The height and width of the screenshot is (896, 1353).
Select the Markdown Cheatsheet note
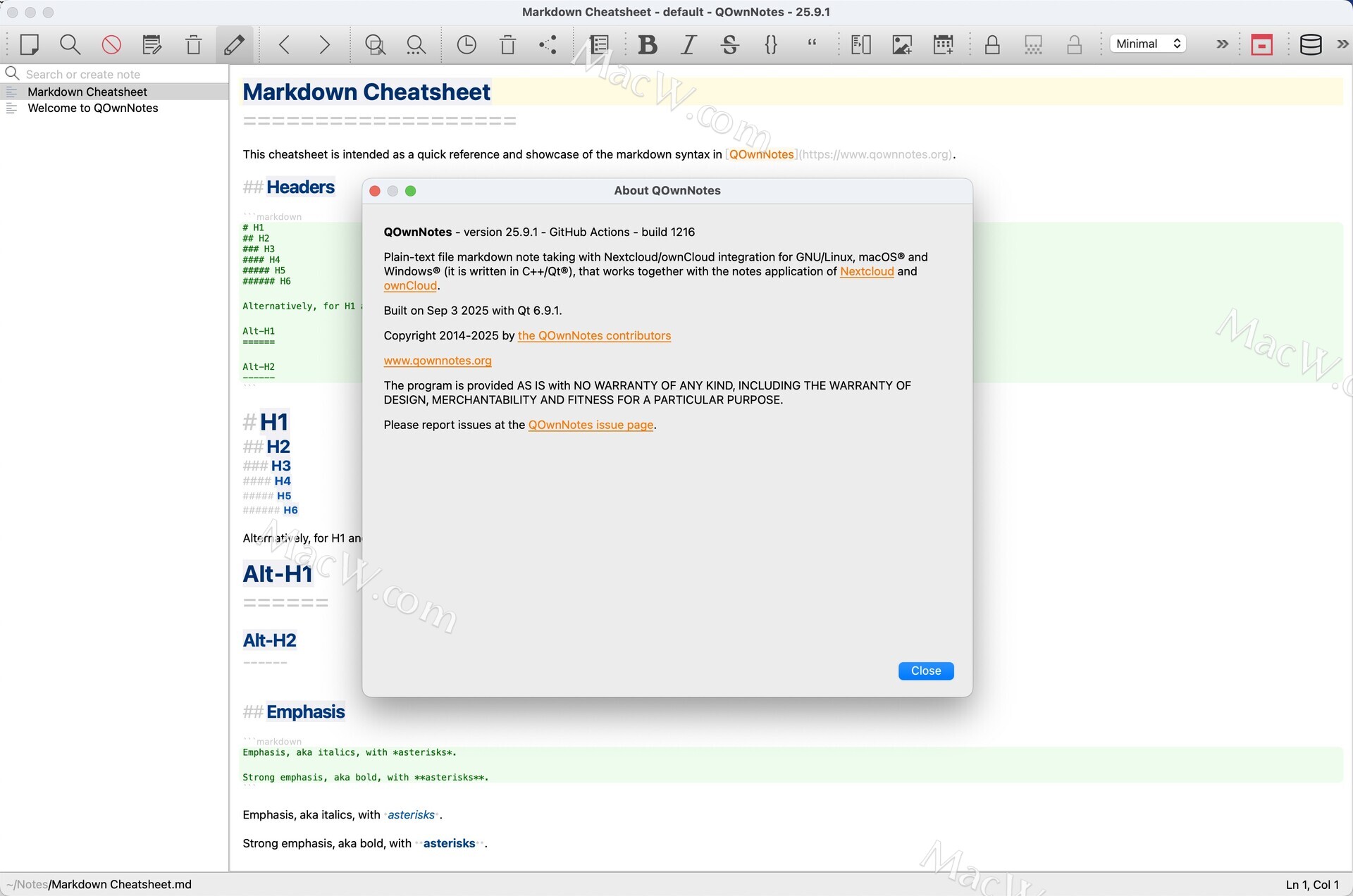[x=114, y=92]
